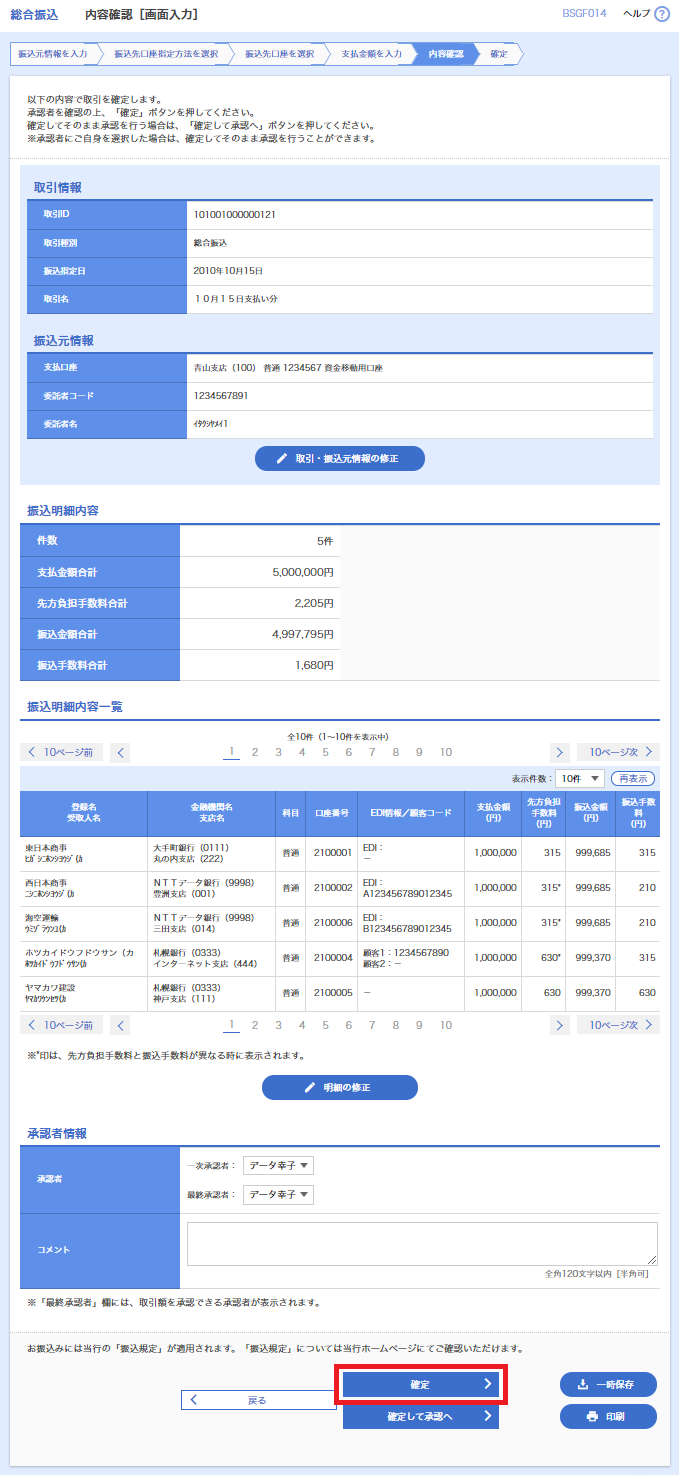The width and height of the screenshot is (679, 1475).
Task: Click the 一時保存 download button
Action: pos(608,1384)
